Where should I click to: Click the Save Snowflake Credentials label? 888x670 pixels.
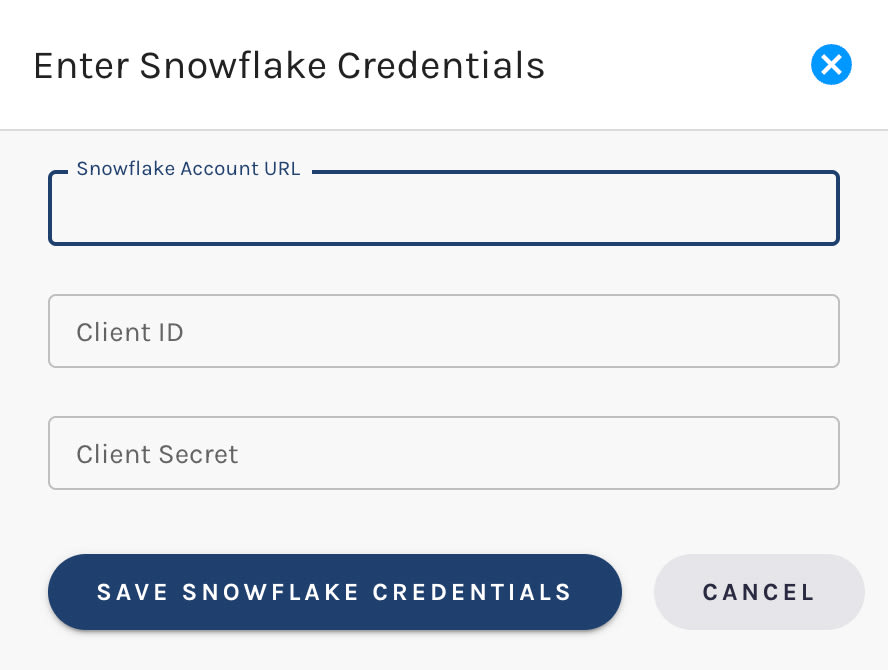pos(334,592)
